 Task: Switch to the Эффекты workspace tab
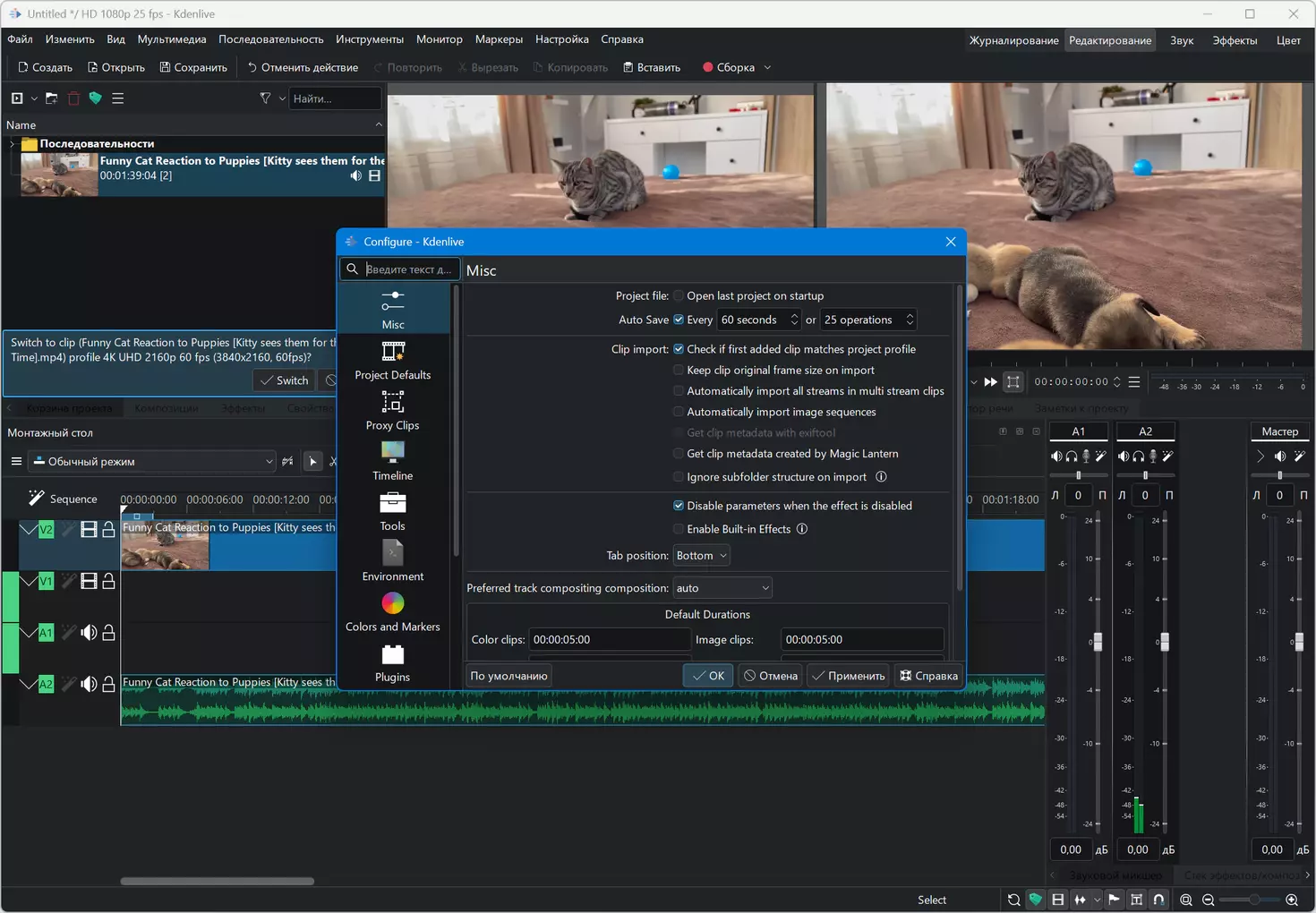click(x=1235, y=40)
